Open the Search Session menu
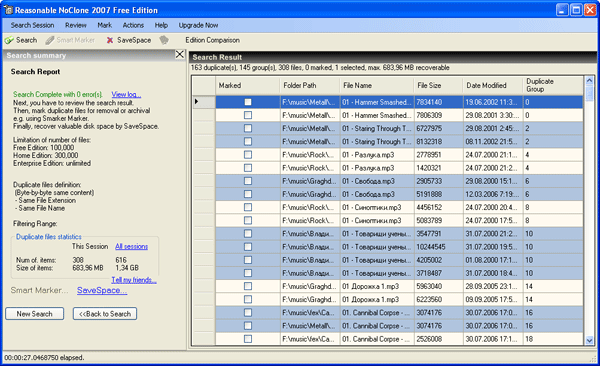This screenshot has width=600, height=366. click(x=32, y=25)
